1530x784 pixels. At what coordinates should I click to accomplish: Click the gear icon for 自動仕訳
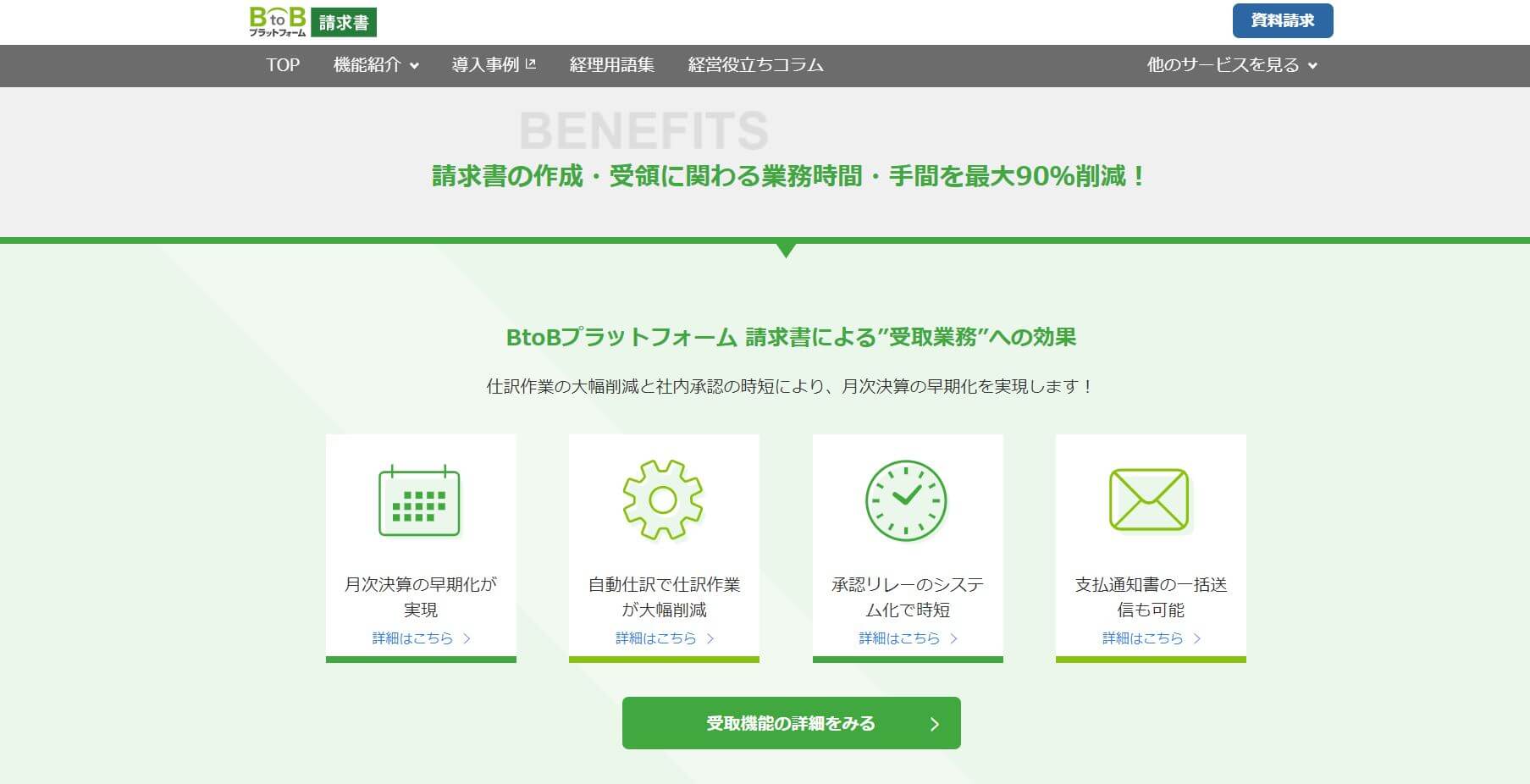(663, 500)
